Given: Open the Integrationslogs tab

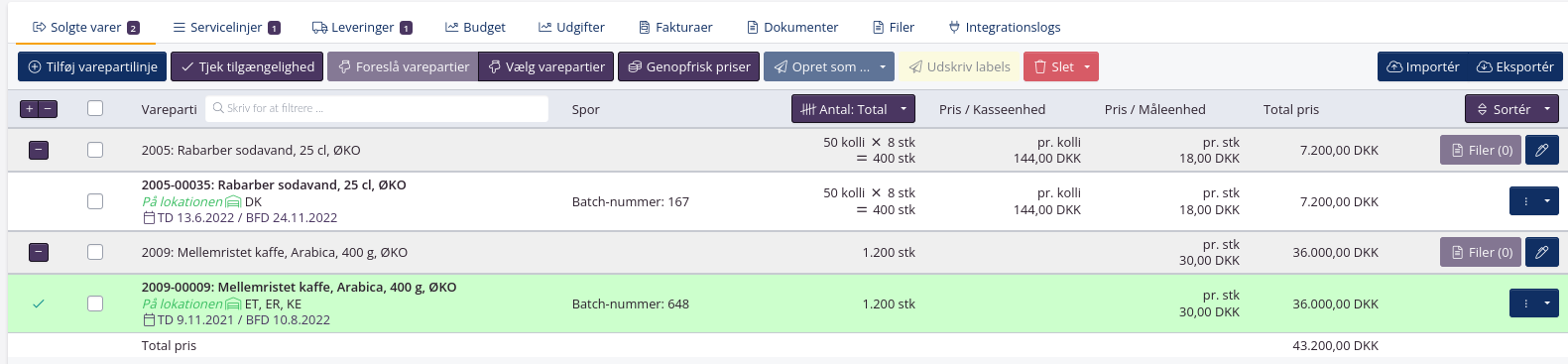Looking at the screenshot, I should coord(1005,27).
